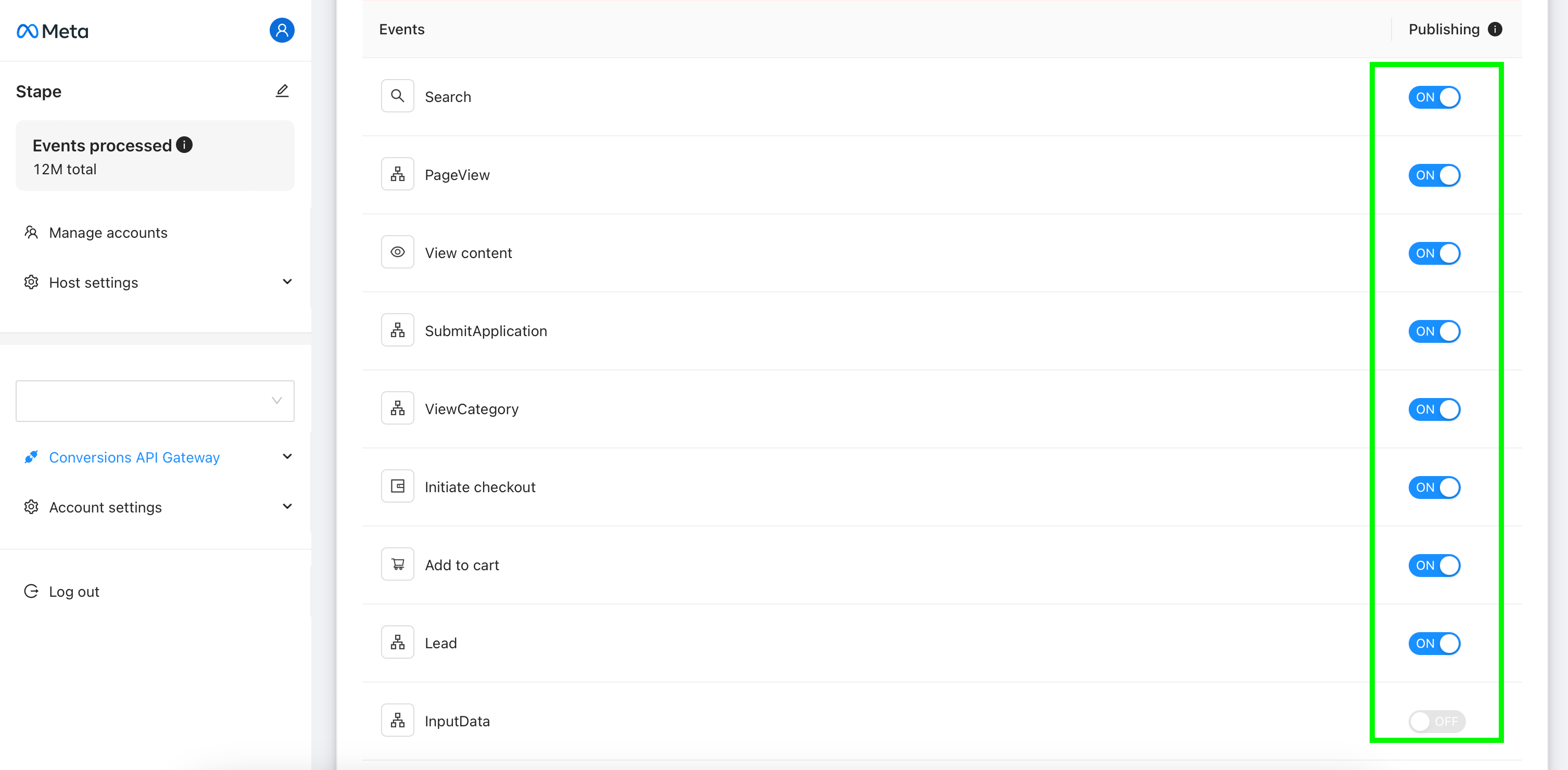This screenshot has width=1568, height=770.
Task: Click the user profile avatar icon
Action: [282, 30]
